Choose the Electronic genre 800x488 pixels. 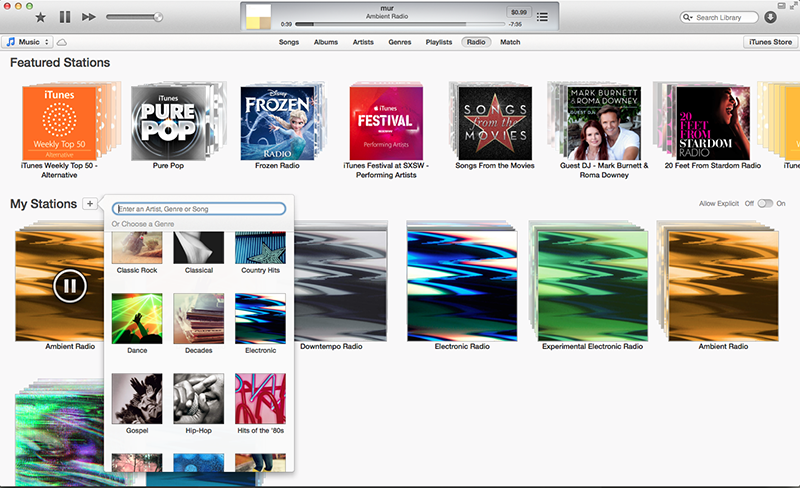point(260,319)
